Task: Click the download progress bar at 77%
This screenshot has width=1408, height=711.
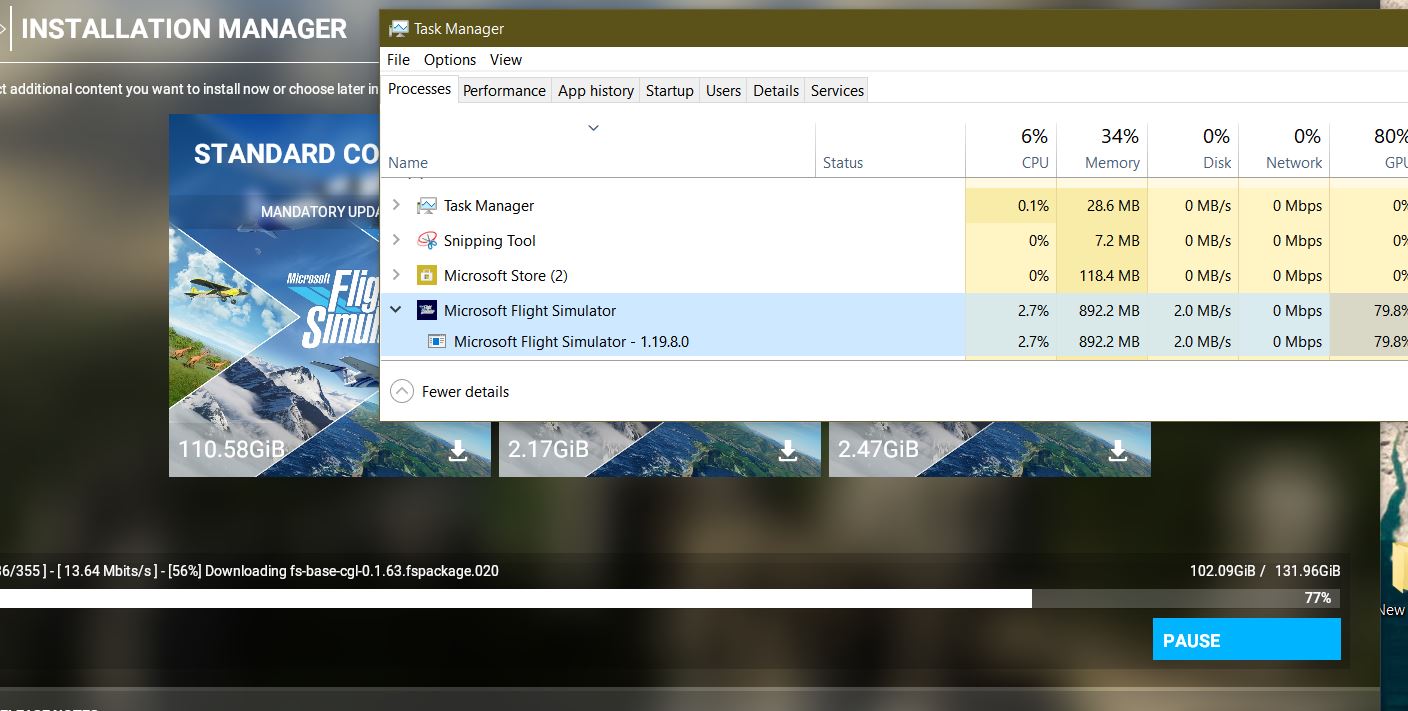Action: point(670,598)
